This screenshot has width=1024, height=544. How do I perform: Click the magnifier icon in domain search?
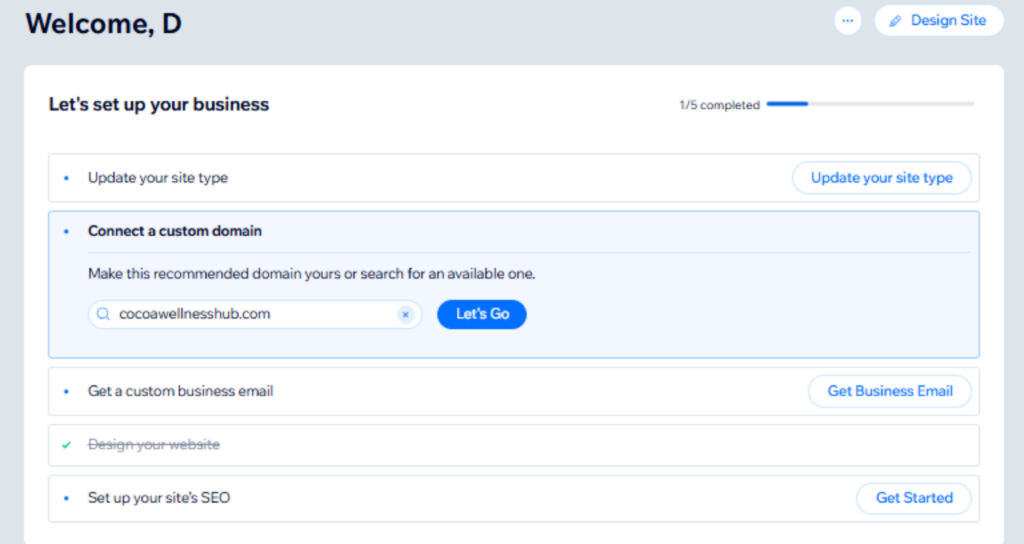pyautogui.click(x=103, y=314)
